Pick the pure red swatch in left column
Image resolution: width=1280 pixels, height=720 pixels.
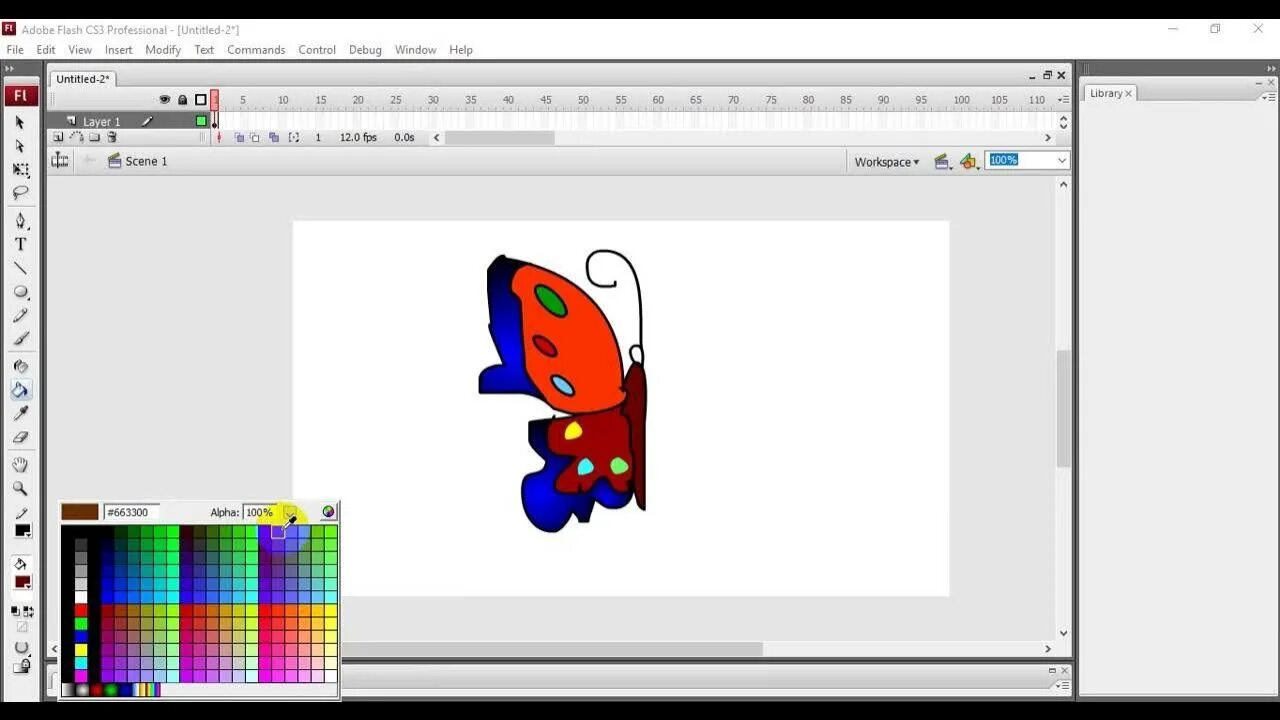(x=81, y=610)
